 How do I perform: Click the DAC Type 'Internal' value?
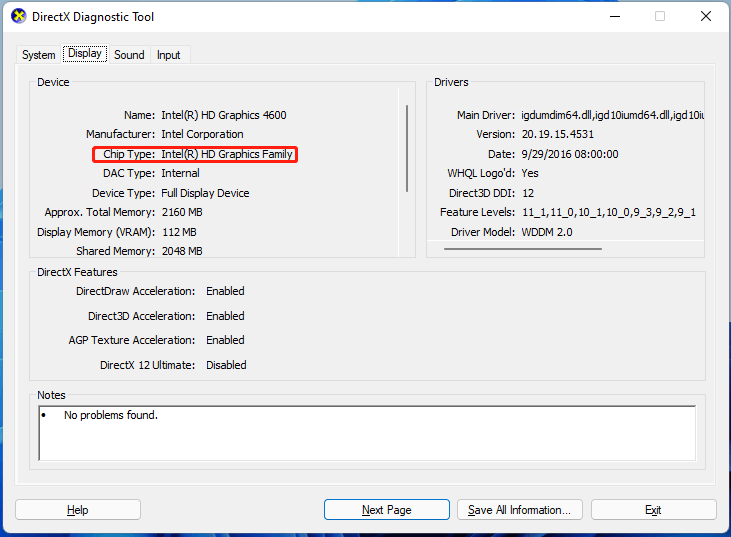tap(180, 173)
